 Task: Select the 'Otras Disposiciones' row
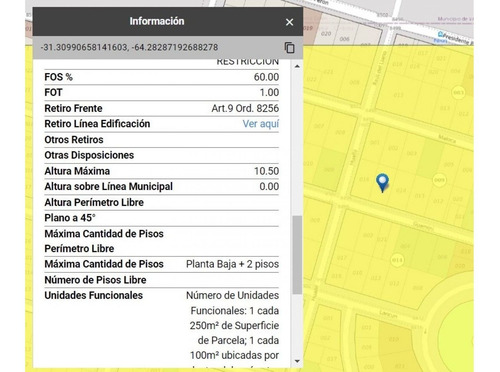[x=162, y=155]
